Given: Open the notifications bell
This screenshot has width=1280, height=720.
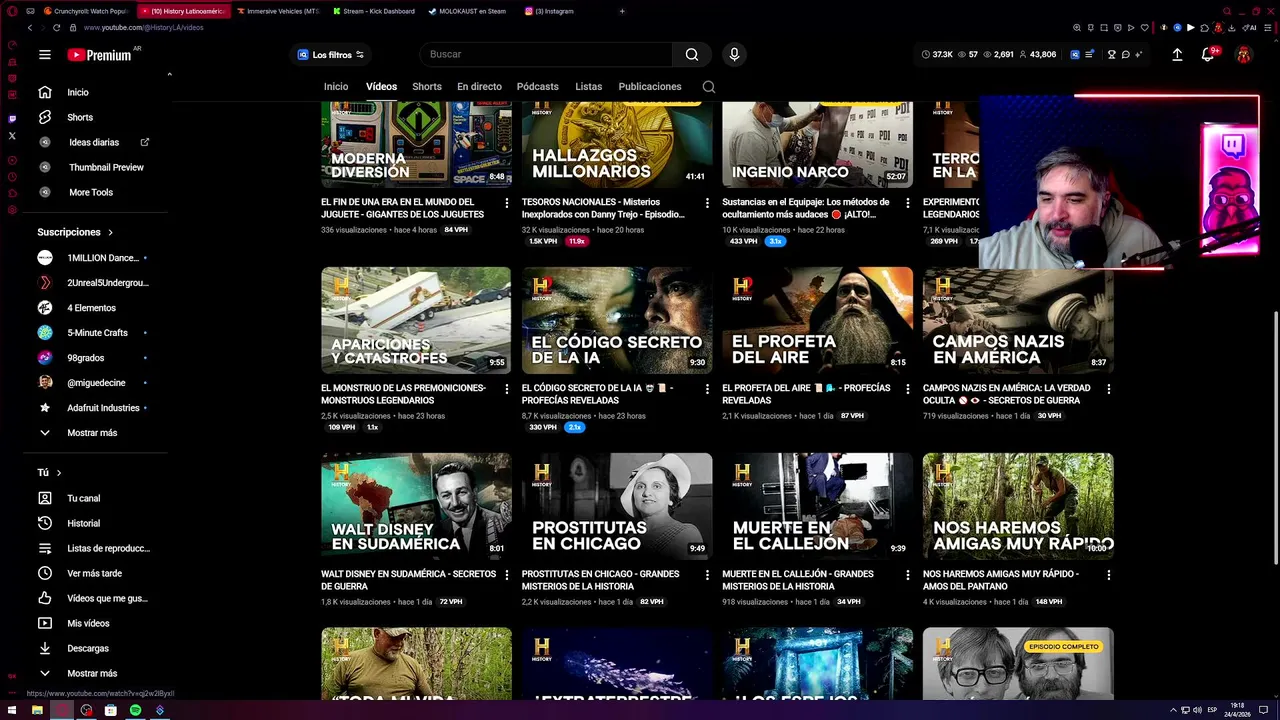Looking at the screenshot, I should (1208, 55).
